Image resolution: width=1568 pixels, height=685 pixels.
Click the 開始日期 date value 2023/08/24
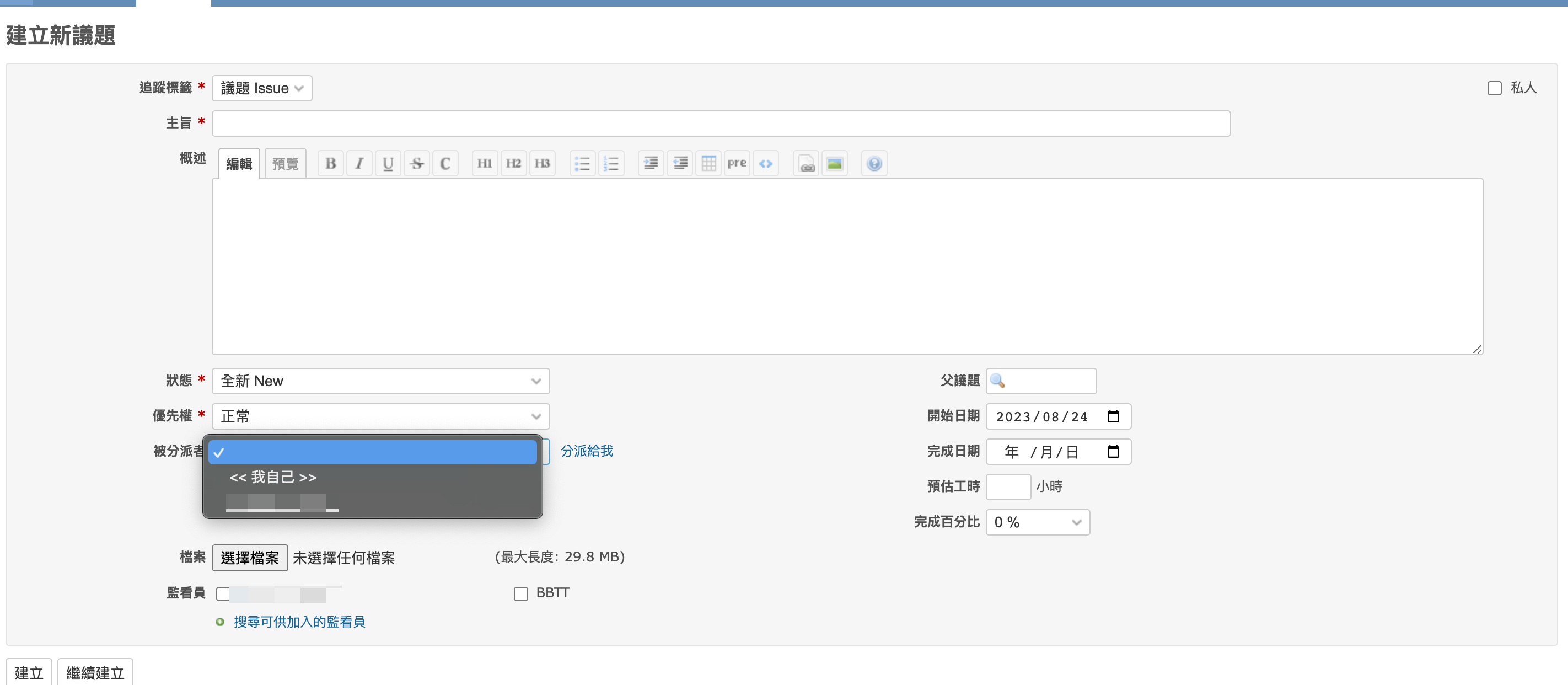[x=1042, y=417]
